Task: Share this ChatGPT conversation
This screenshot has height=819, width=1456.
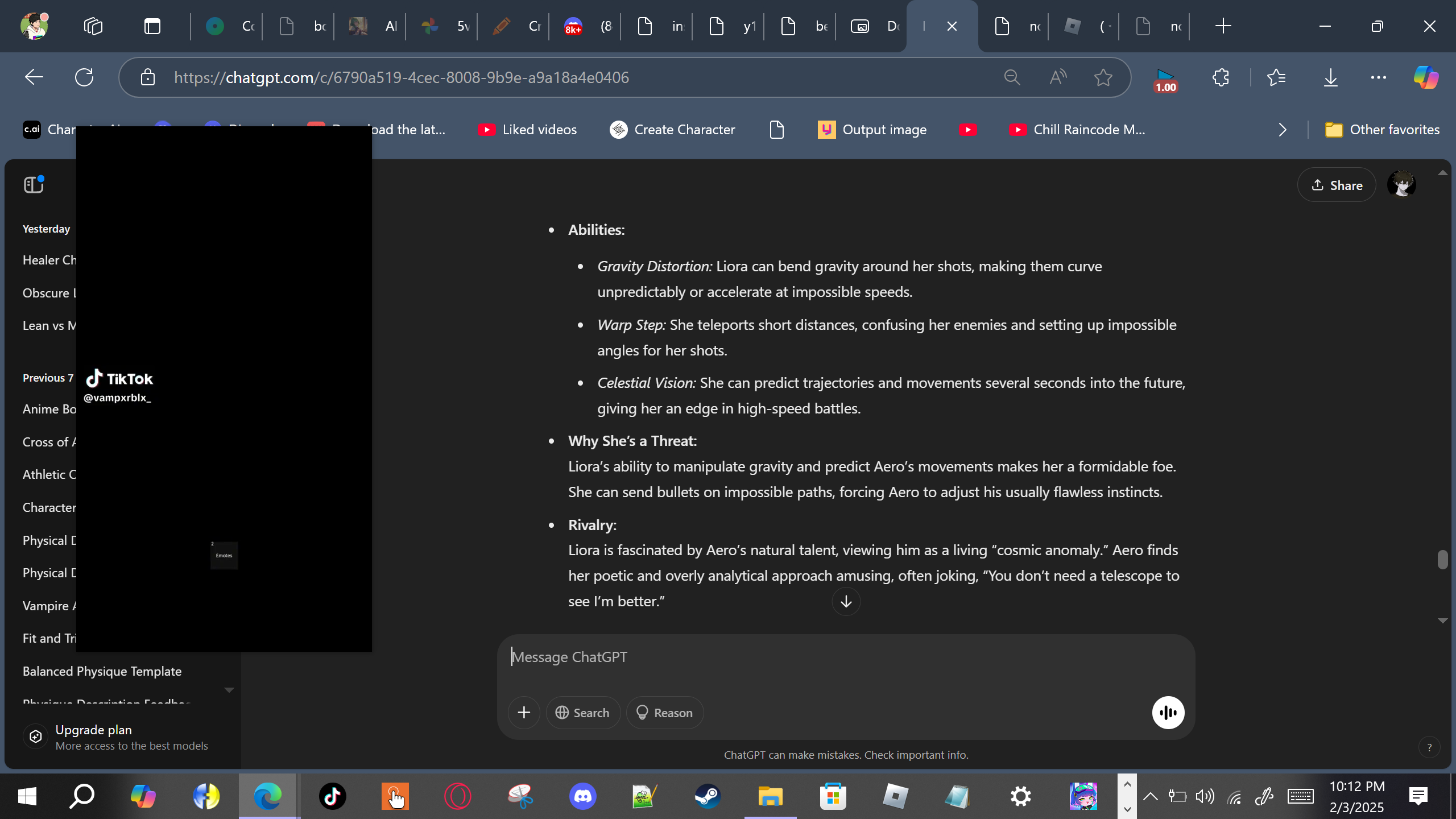Action: [x=1337, y=185]
